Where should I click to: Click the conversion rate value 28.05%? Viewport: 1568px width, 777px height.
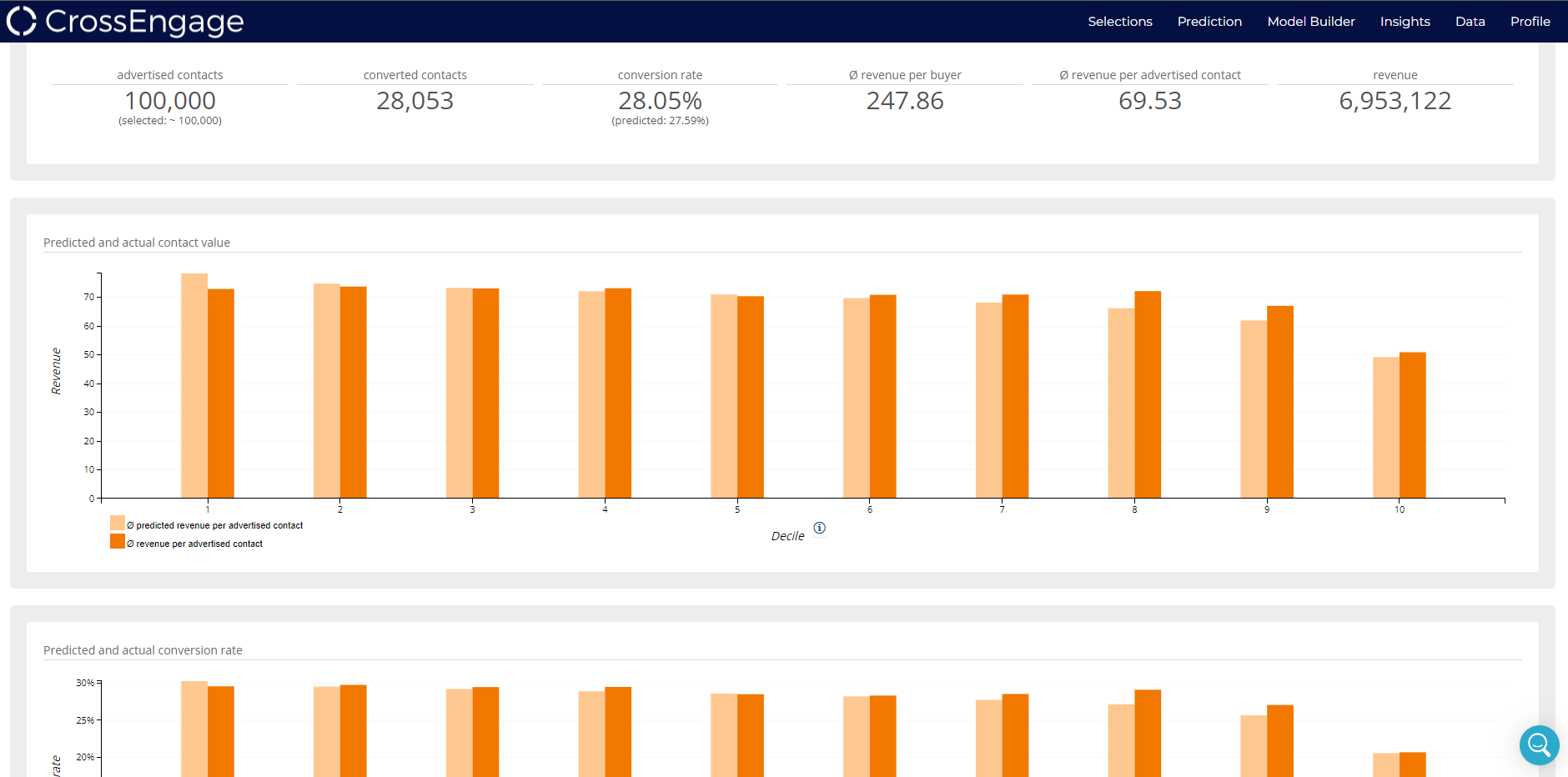pyautogui.click(x=660, y=101)
